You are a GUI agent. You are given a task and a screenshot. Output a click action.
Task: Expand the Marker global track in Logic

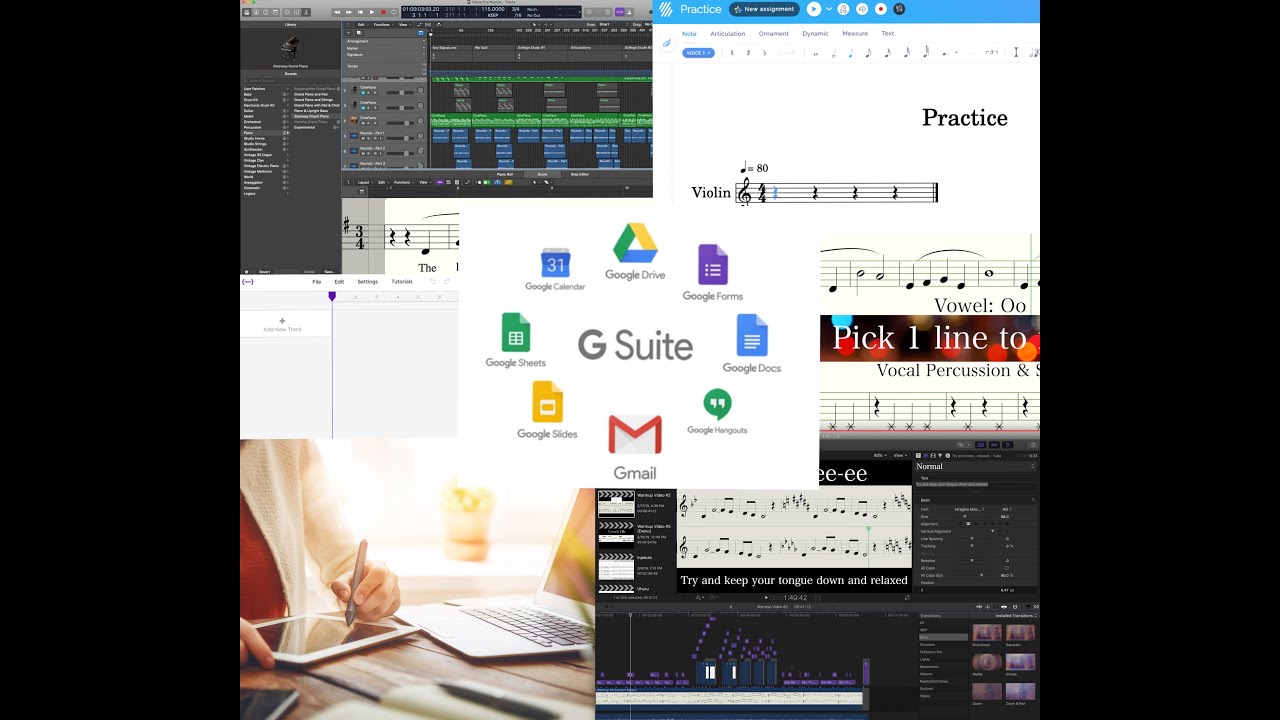coord(424,48)
